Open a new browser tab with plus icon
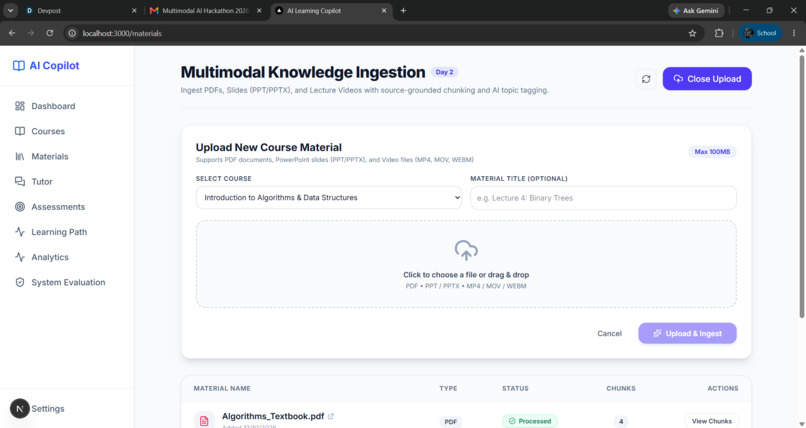Image resolution: width=806 pixels, height=428 pixels. click(403, 10)
